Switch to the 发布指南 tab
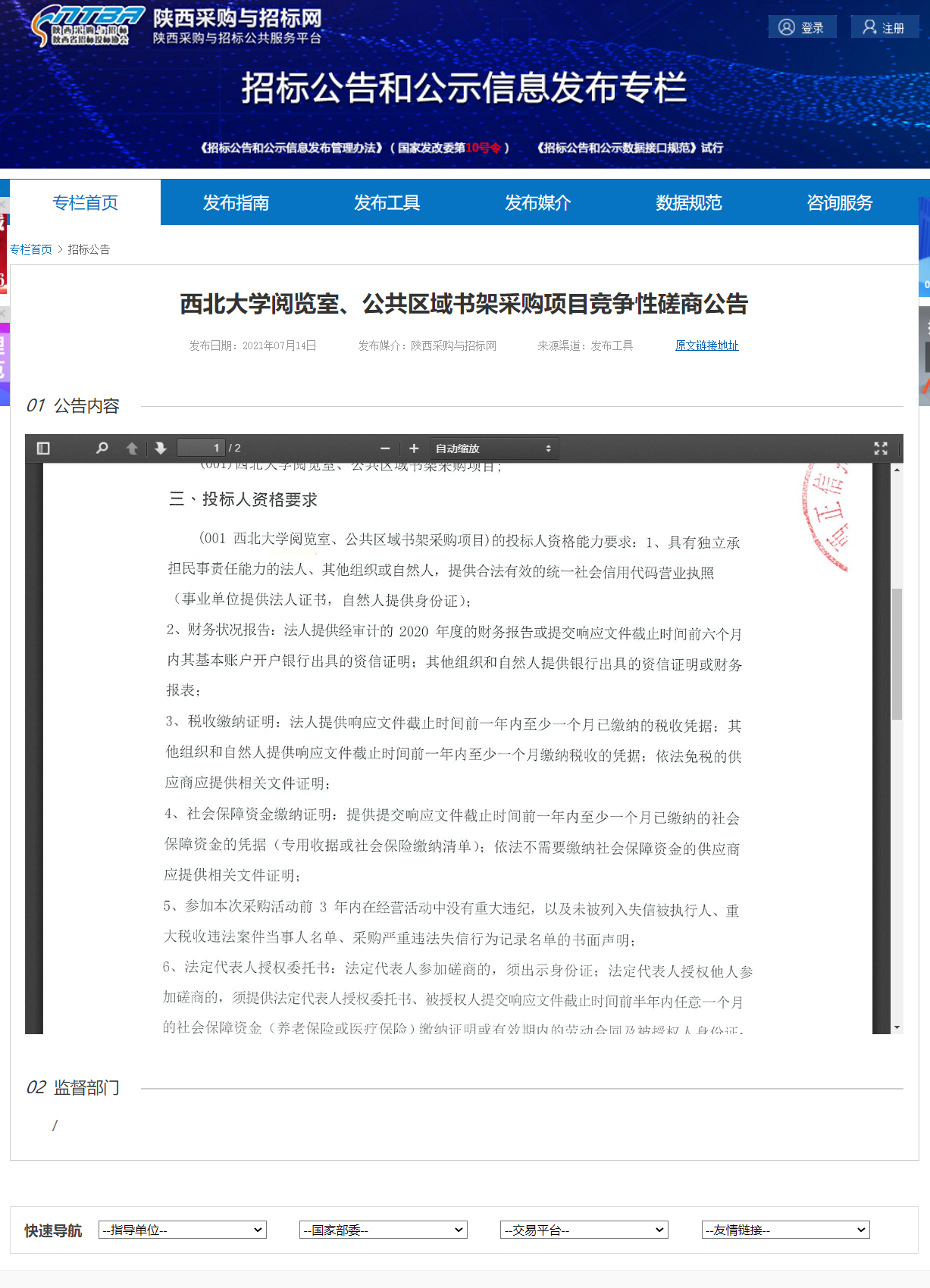Screen dimensions: 930x1288 coord(236,203)
